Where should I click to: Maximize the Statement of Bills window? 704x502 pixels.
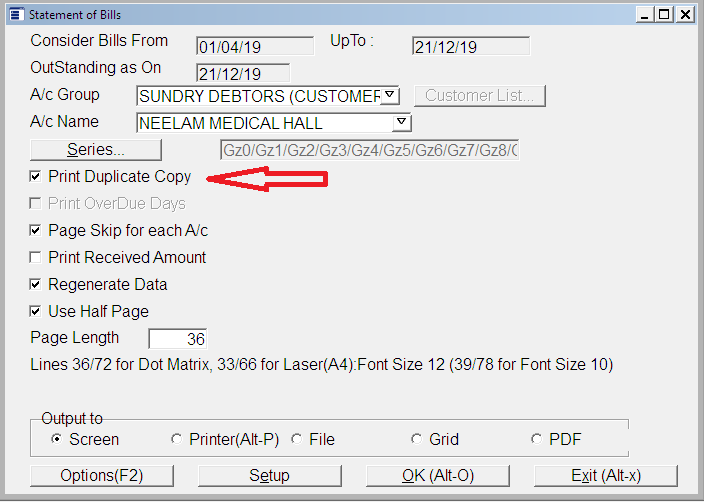(x=664, y=14)
